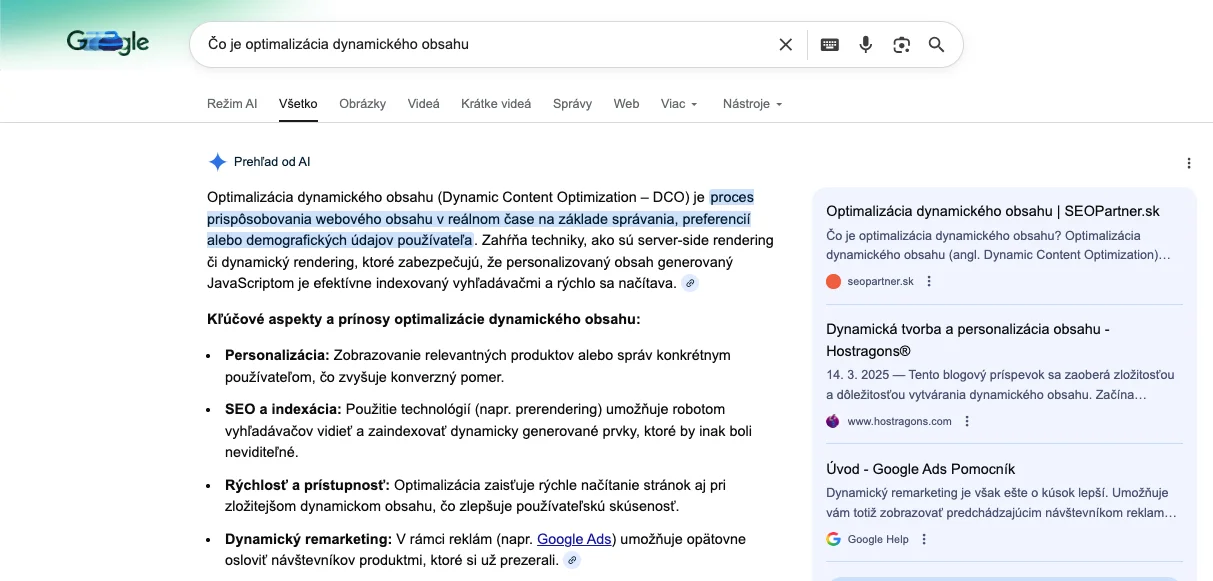Click link icon after Dynamický remarketing item
Image resolution: width=1213 pixels, height=581 pixels.
[x=572, y=560]
